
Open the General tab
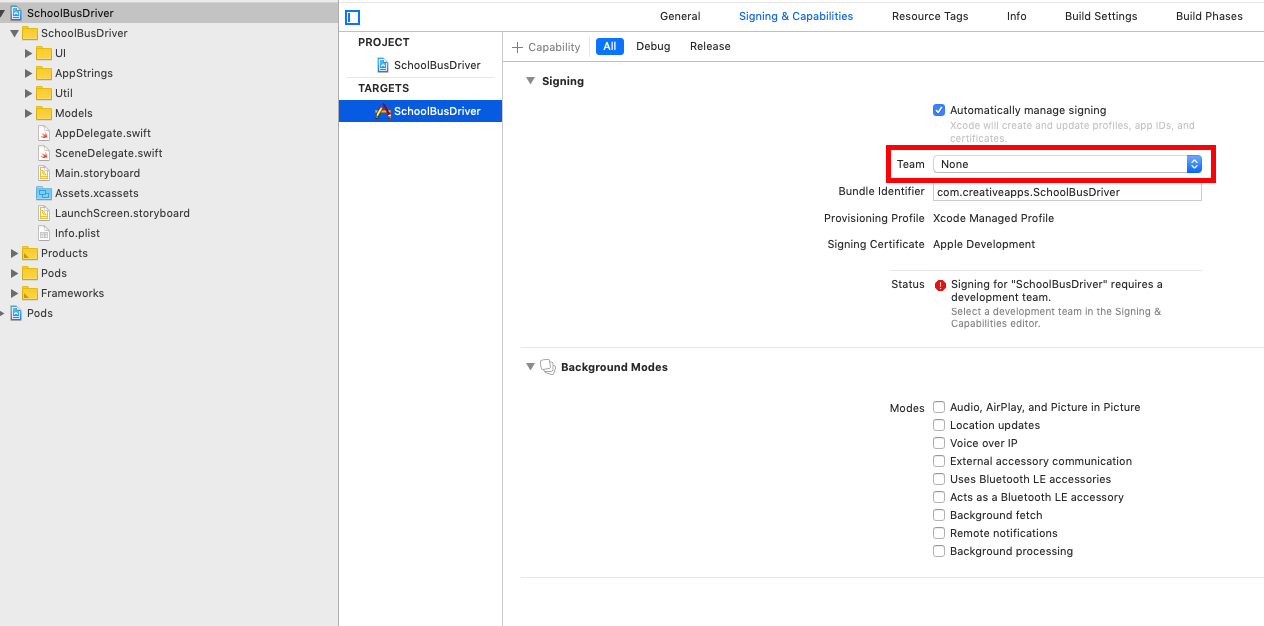tap(680, 16)
